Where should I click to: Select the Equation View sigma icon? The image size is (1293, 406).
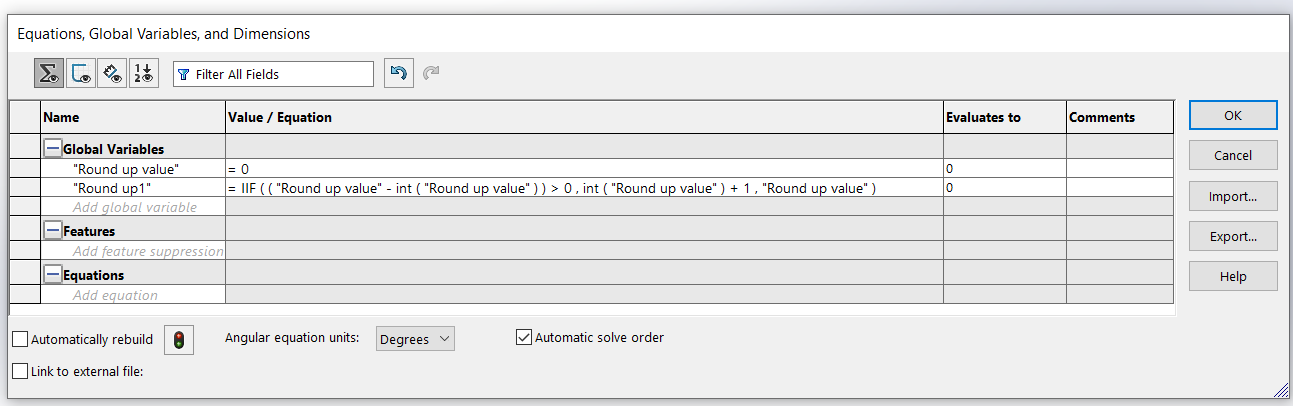pos(49,74)
